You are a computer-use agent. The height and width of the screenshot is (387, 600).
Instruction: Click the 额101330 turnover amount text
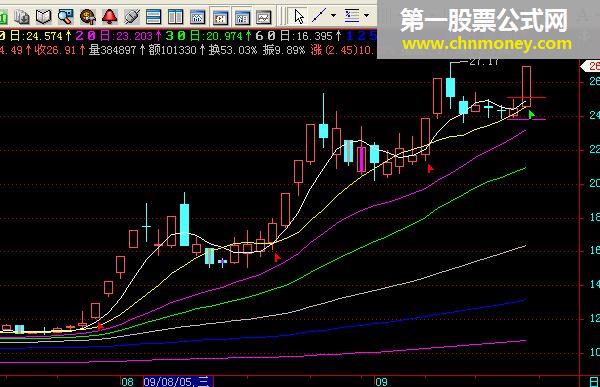[x=173, y=50]
